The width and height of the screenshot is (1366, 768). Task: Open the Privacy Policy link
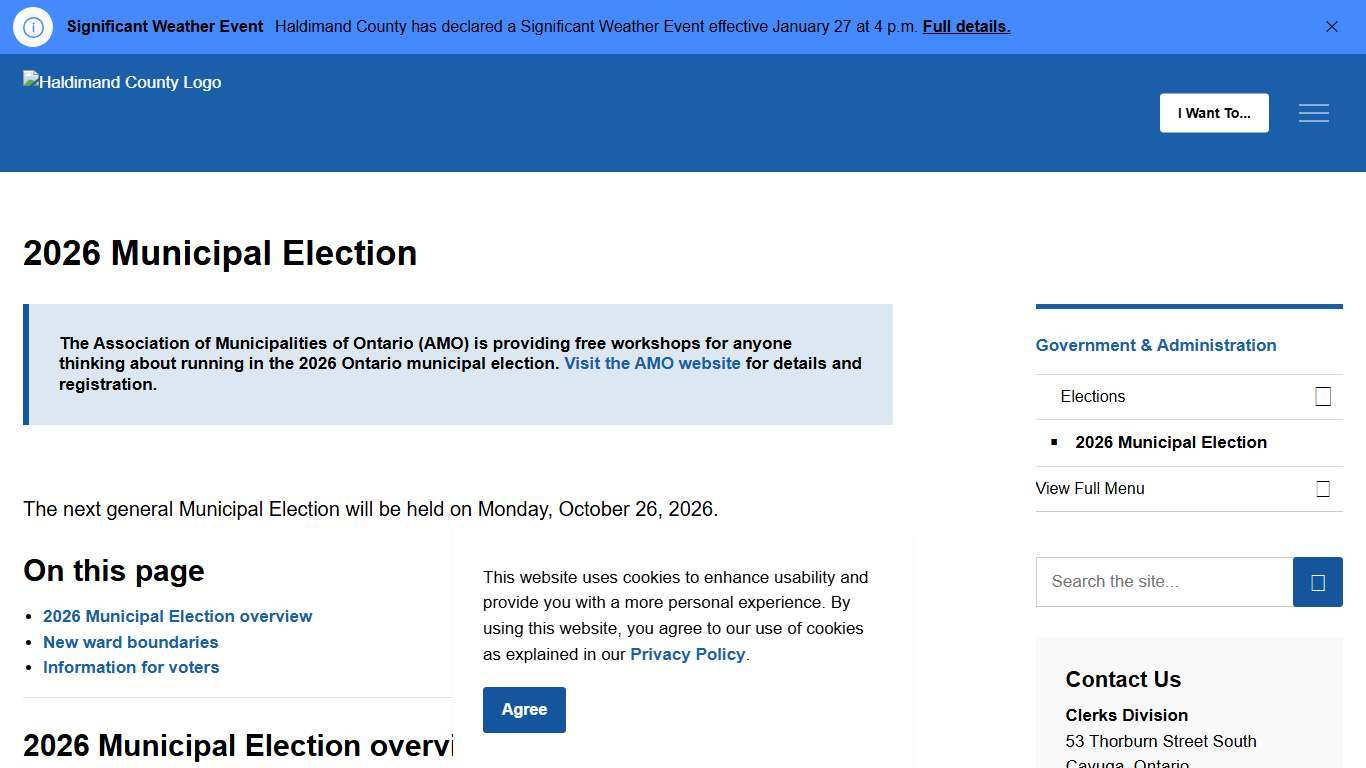point(687,655)
